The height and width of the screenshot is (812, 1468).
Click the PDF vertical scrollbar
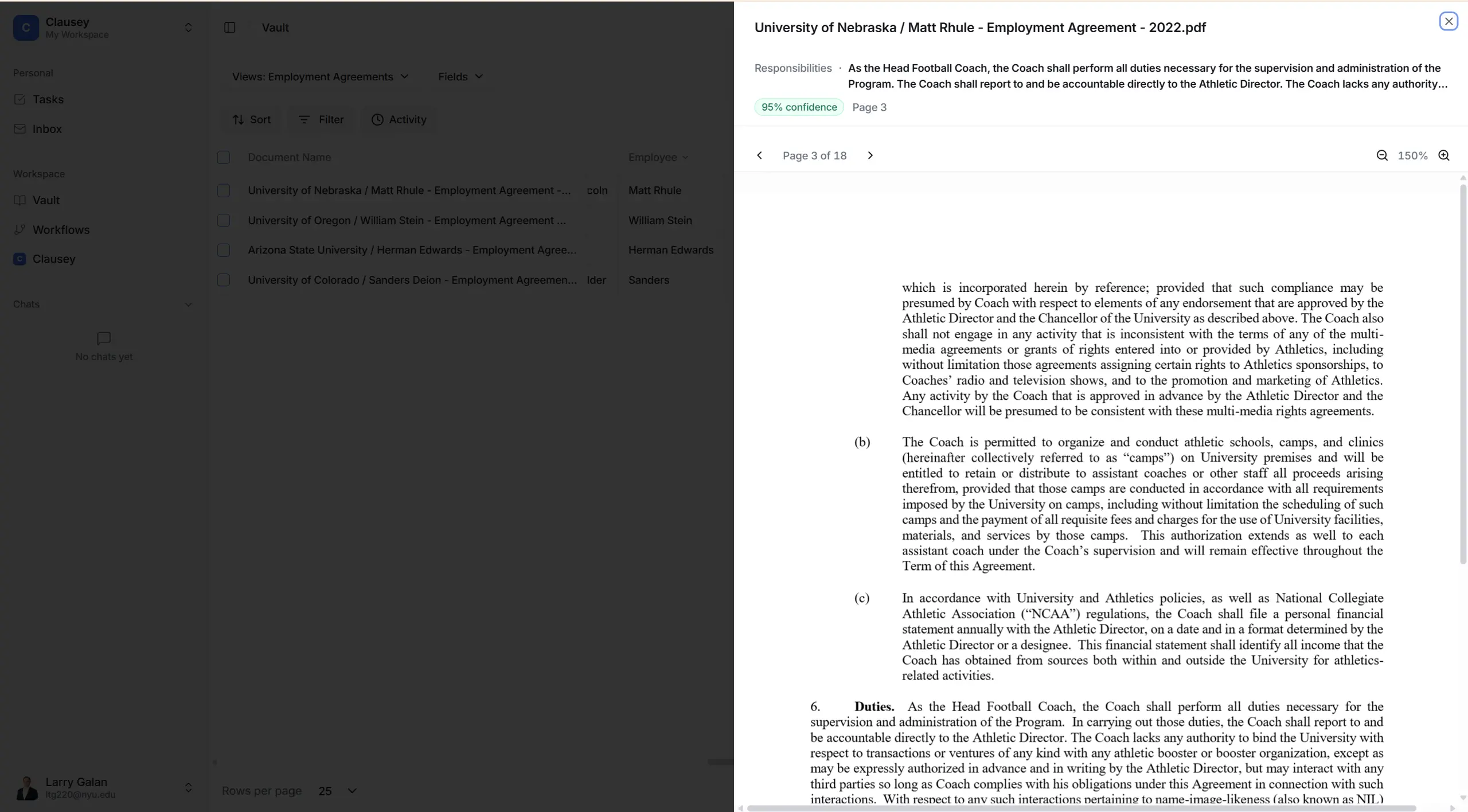[1462, 373]
